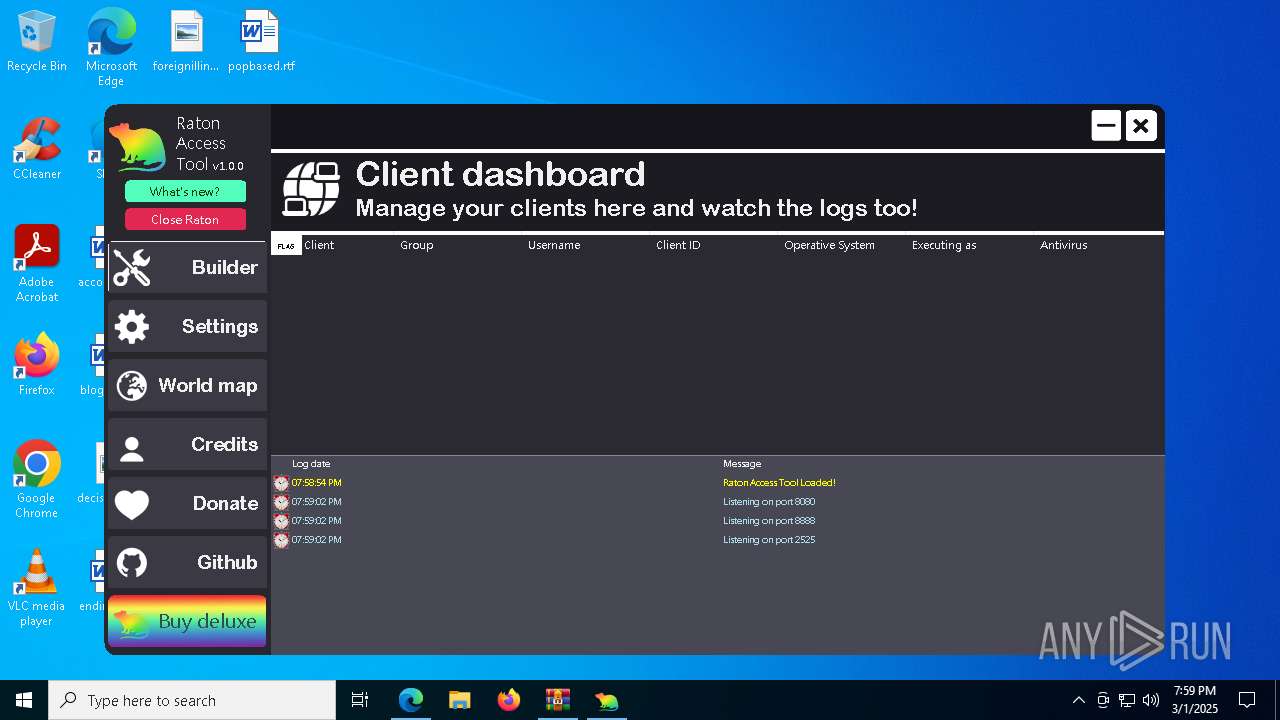Open the Microsoft Edge desktop shortcut

tap(111, 47)
